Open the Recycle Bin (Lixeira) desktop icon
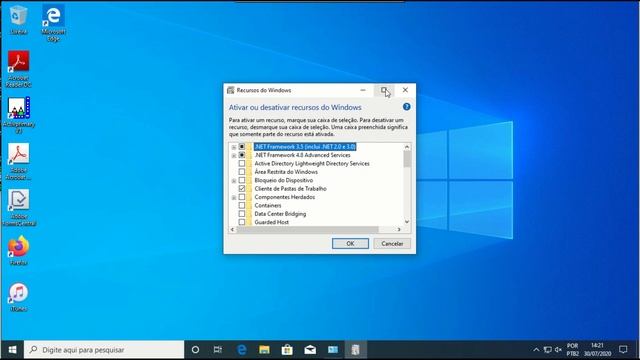This screenshot has width=640, height=360. [18, 19]
